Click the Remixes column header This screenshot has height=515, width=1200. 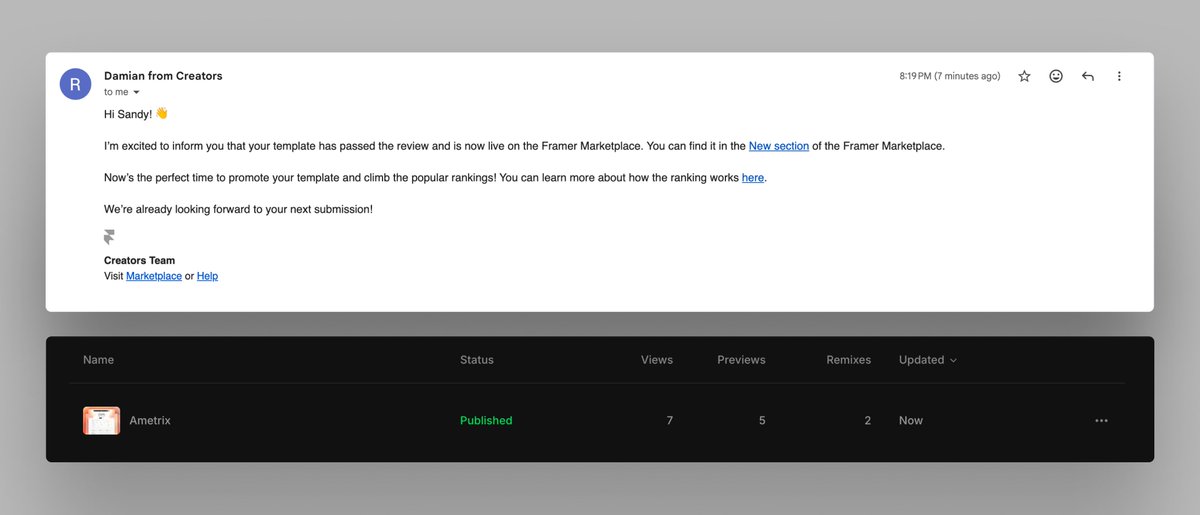point(849,360)
